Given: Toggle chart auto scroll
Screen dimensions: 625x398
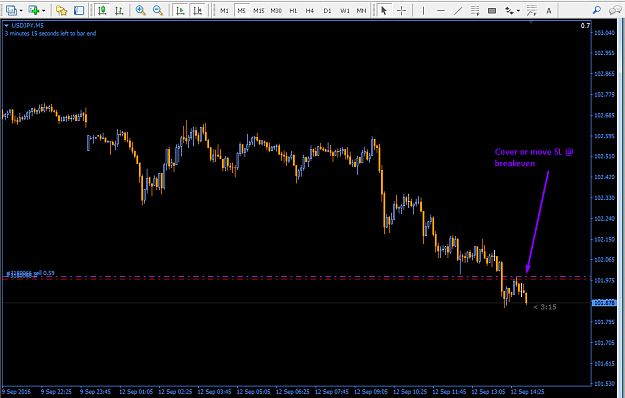Looking at the screenshot, I should tap(180, 10).
